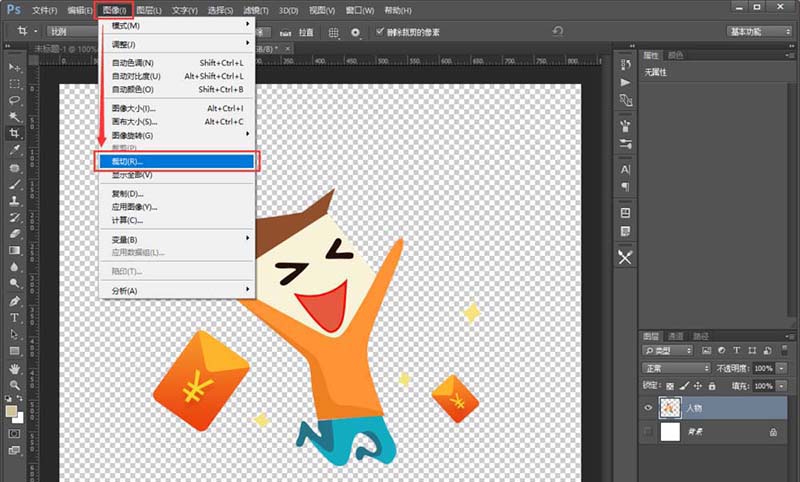Viewport: 800px width, 482px height.
Task: Toggle the 删除裁剪的像素 checkbox
Action: click(x=379, y=32)
